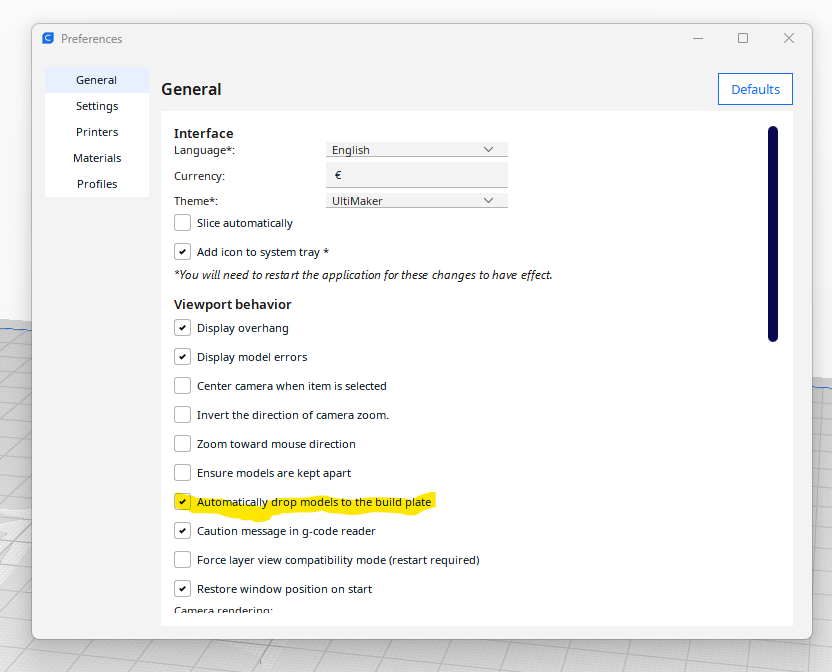Viewport: 832px width, 672px height.
Task: Turn on Zoom toward mouse direction
Action: pyautogui.click(x=183, y=443)
